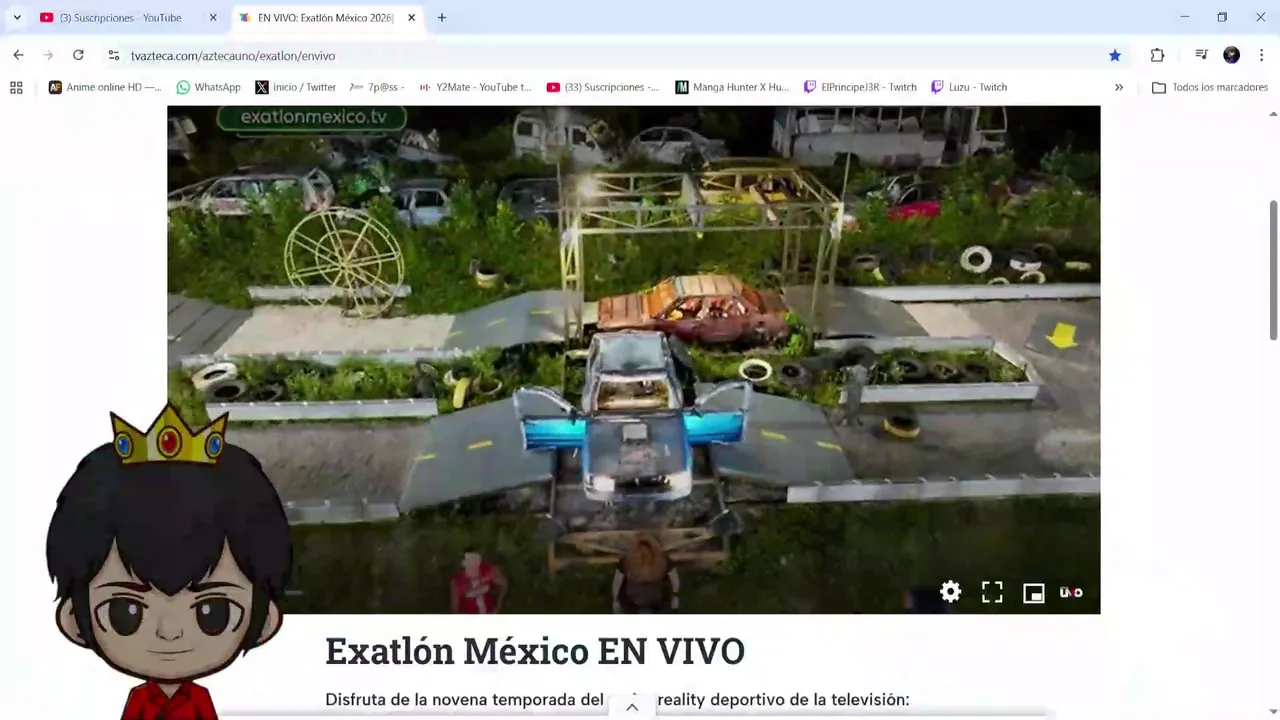Click the address bar URL

[x=233, y=56]
